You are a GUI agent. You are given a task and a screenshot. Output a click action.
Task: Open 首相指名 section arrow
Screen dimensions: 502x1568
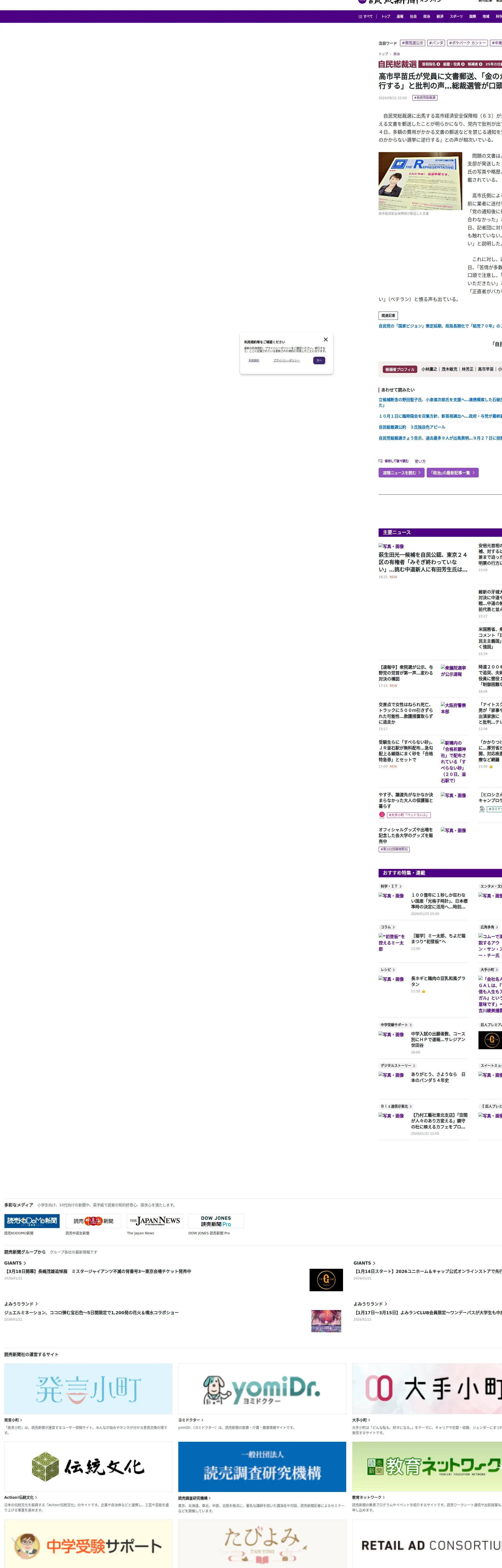438,64
